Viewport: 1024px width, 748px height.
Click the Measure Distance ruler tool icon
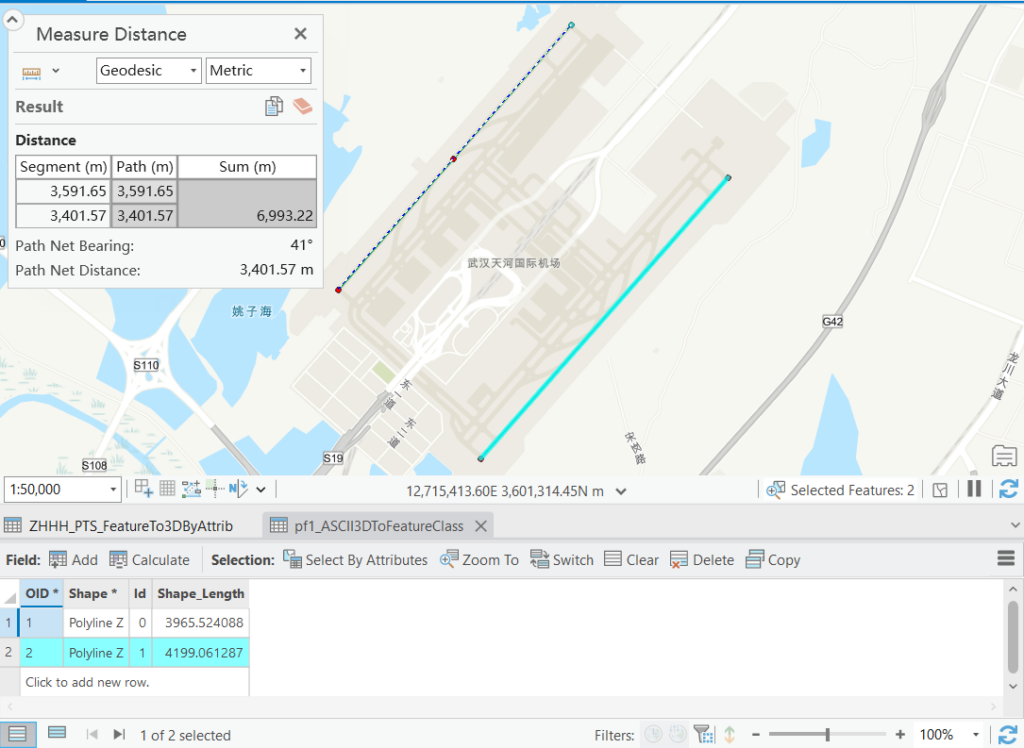coord(31,71)
